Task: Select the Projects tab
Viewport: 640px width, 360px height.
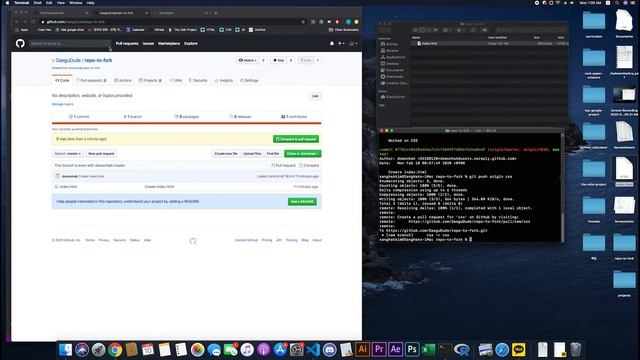Action: coord(150,80)
